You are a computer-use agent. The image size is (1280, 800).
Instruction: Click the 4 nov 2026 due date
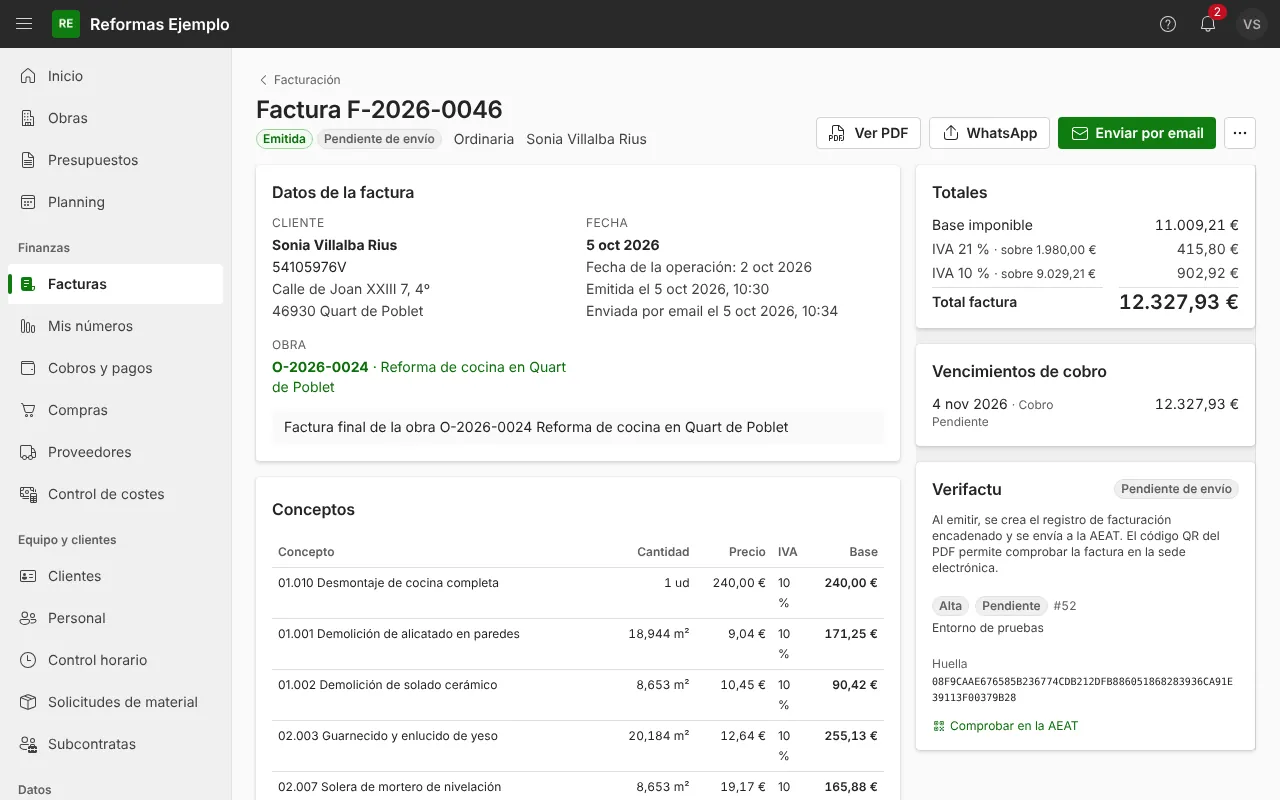pos(970,404)
